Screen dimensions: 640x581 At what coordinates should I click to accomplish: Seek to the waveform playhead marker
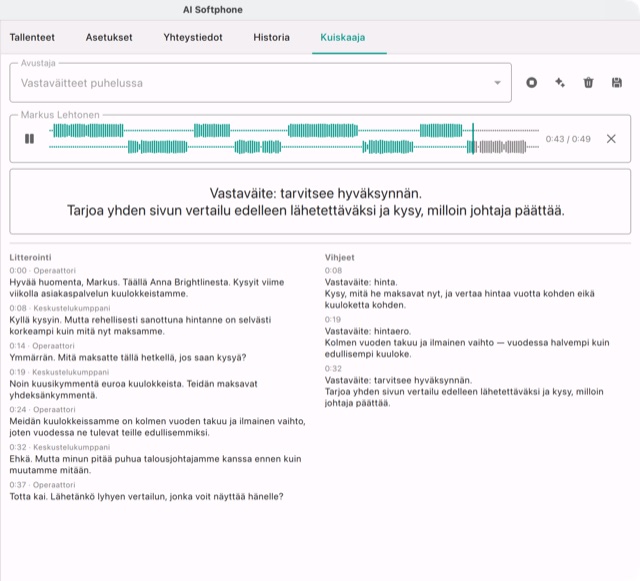point(473,139)
